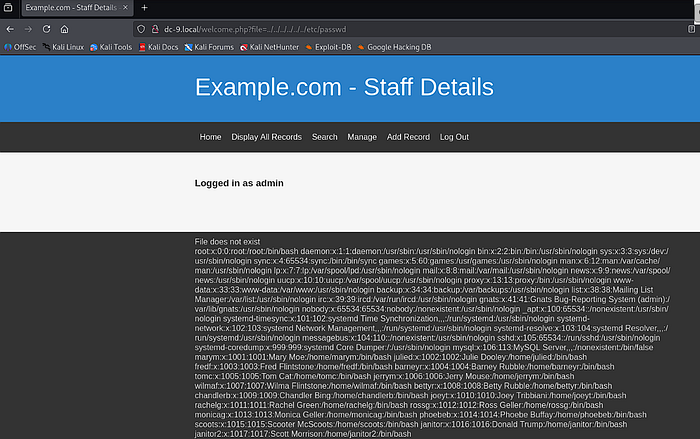Click the julied Julie Dooley passwd entry
This screenshot has height=439, width=700.
[x=490, y=357]
